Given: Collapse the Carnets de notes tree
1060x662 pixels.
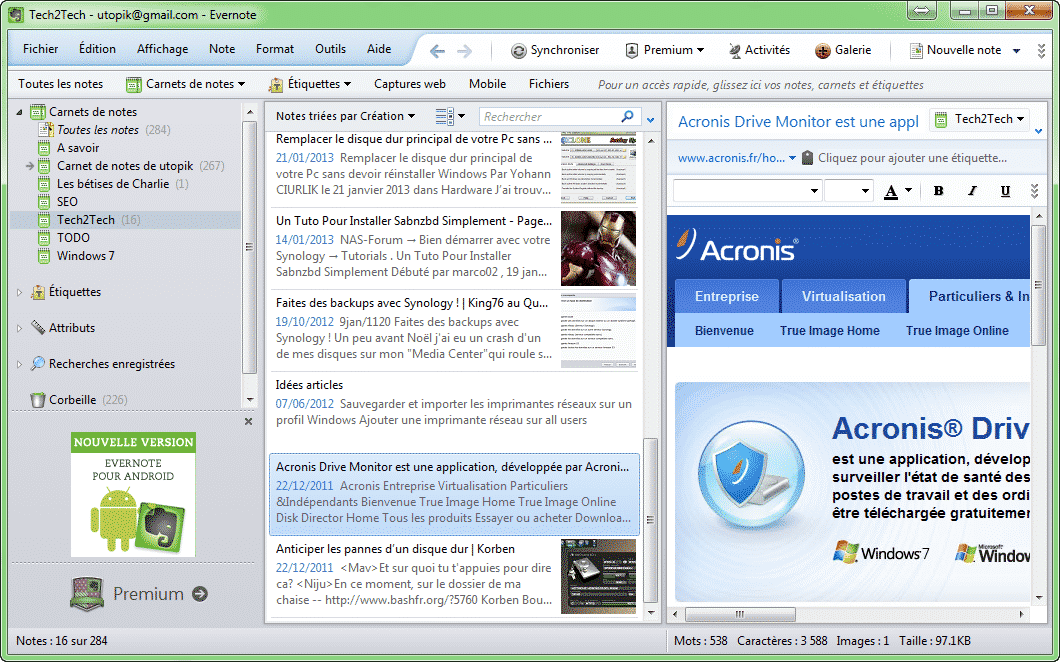Looking at the screenshot, I should [x=20, y=112].
